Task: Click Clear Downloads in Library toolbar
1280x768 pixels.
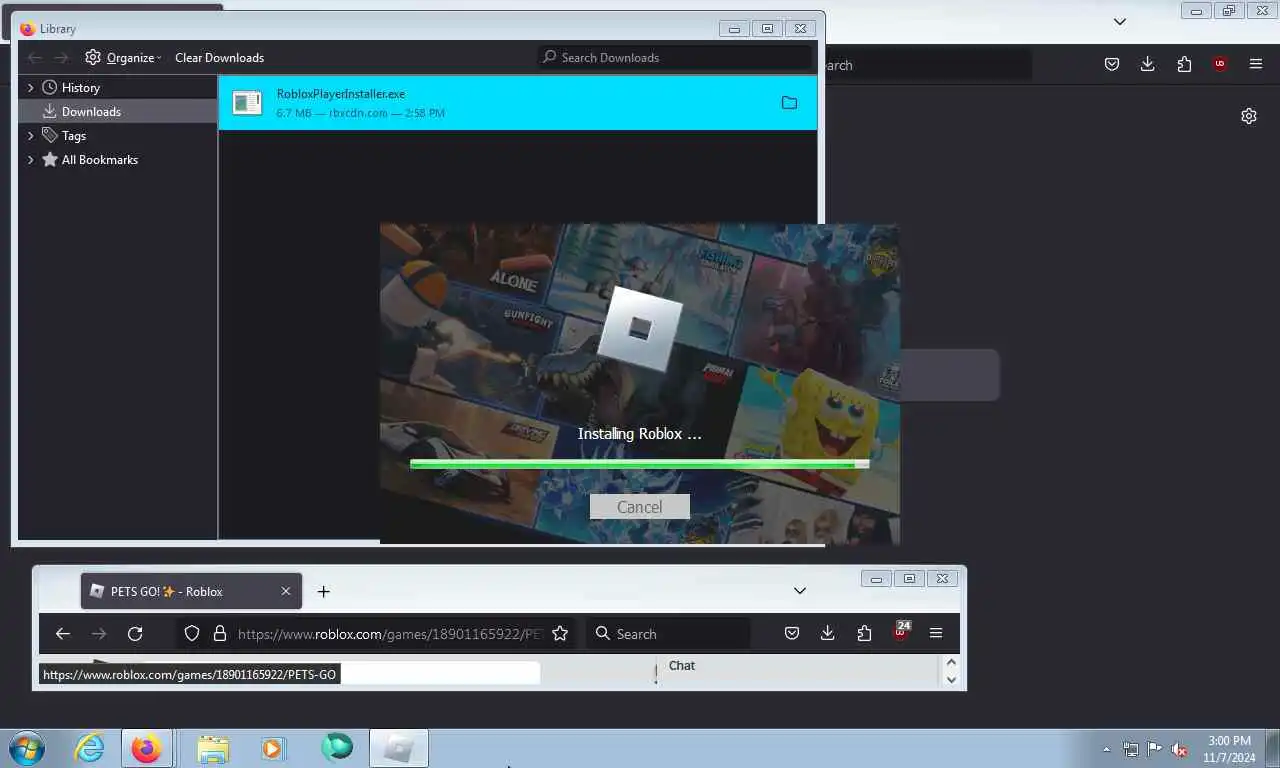Action: [x=219, y=57]
